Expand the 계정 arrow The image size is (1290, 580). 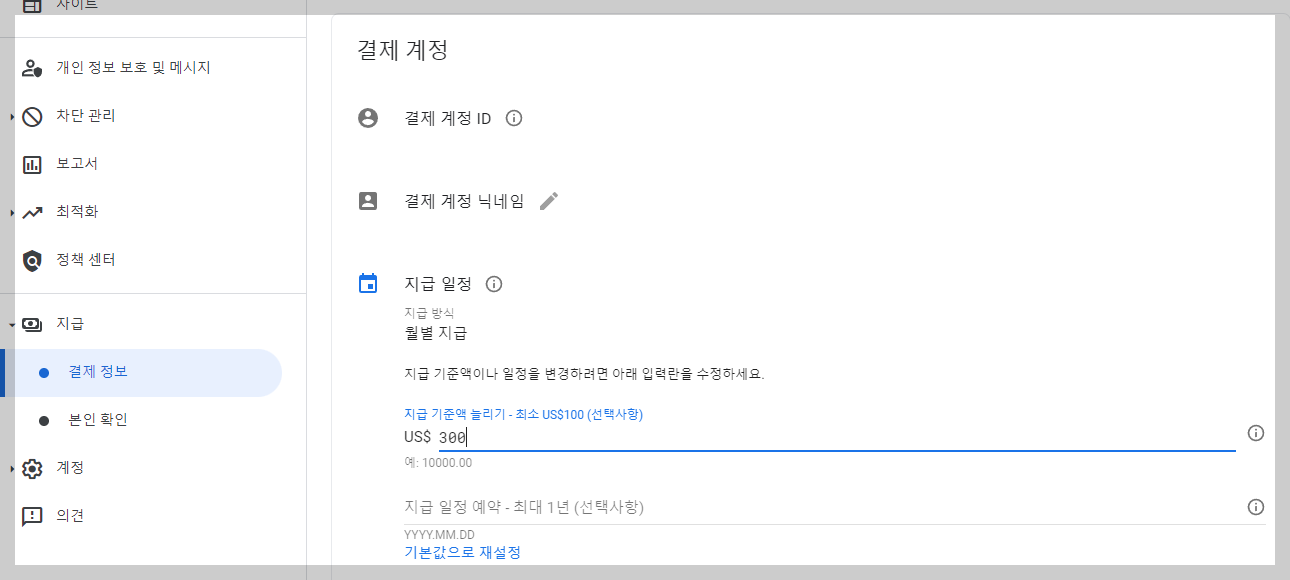pyautogui.click(x=12, y=469)
